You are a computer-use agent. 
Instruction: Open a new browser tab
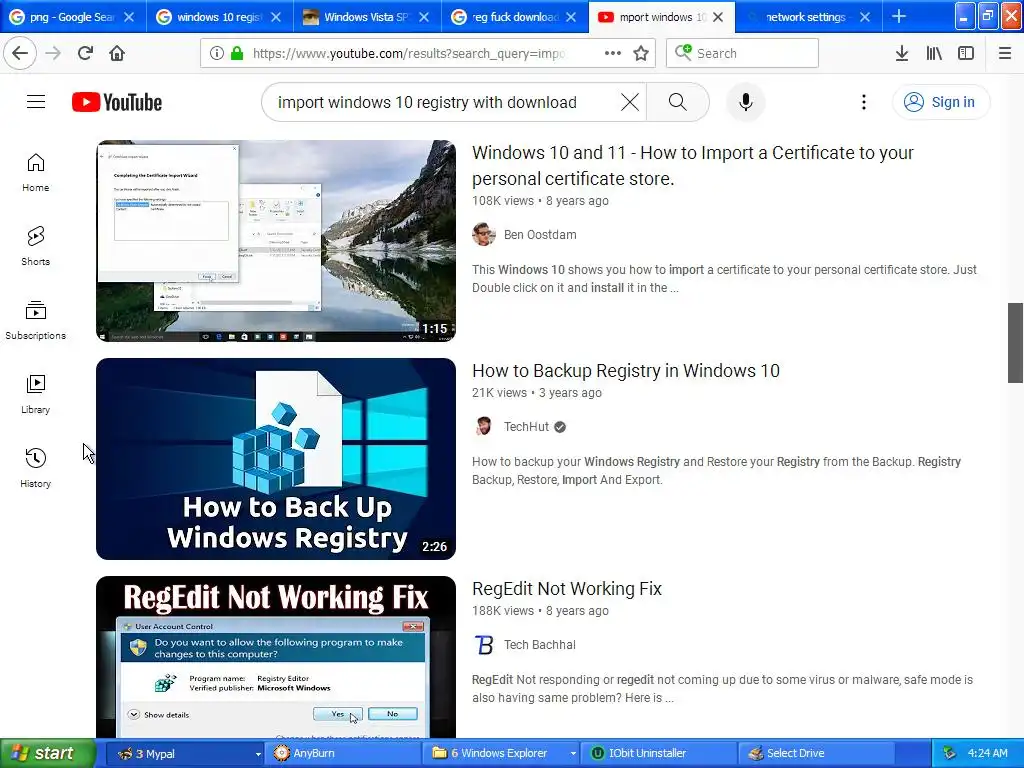pyautogui.click(x=899, y=17)
